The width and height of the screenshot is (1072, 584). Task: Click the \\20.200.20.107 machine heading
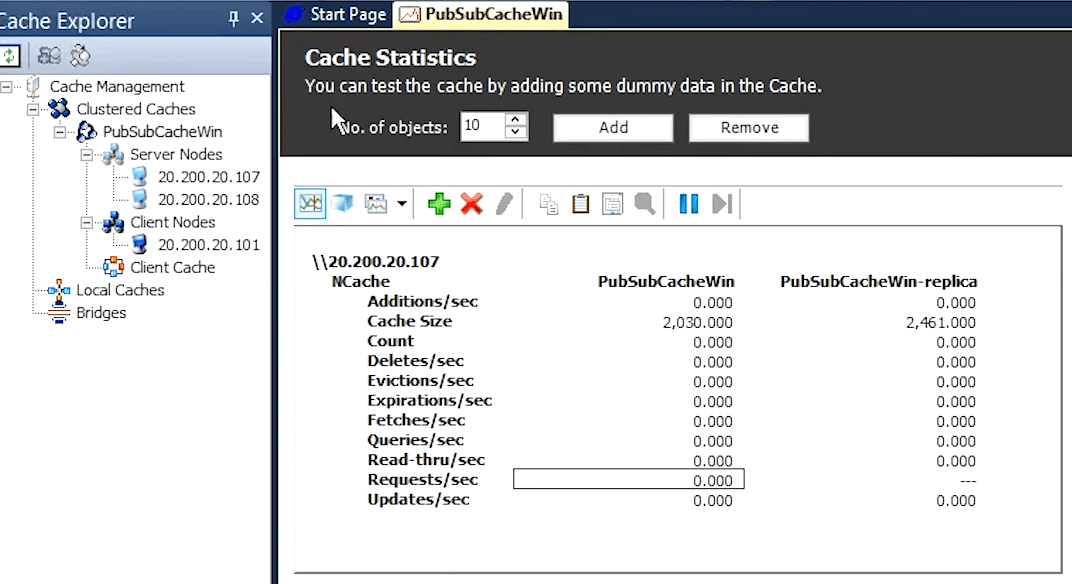375,262
